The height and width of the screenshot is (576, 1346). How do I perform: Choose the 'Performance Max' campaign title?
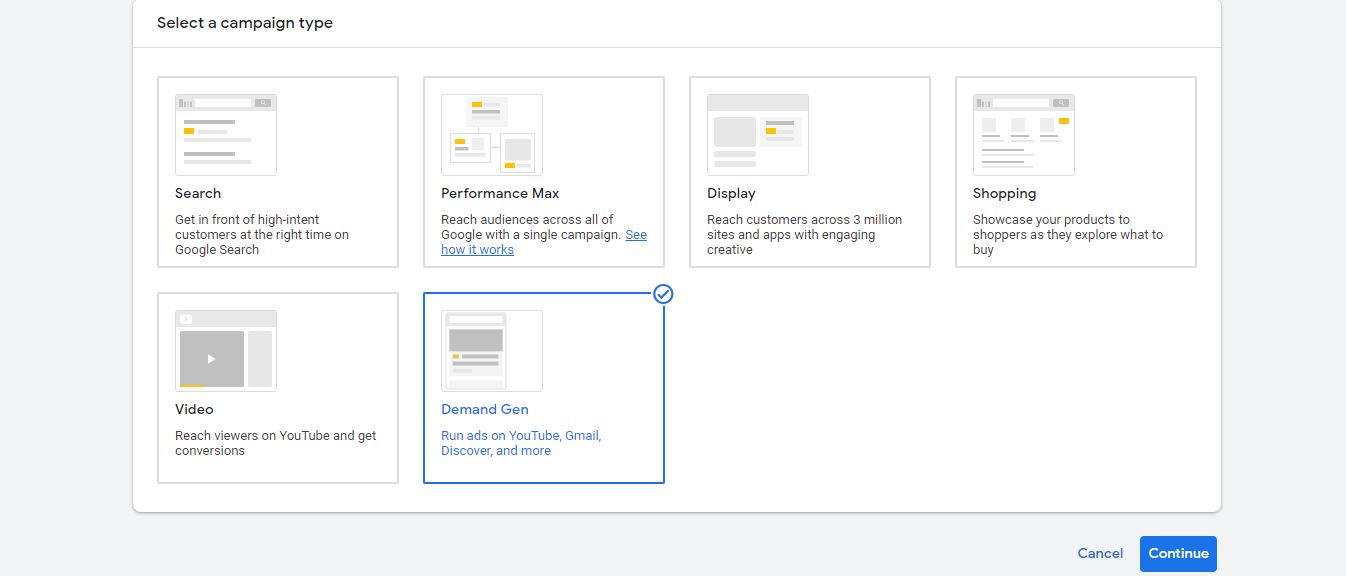click(x=500, y=193)
